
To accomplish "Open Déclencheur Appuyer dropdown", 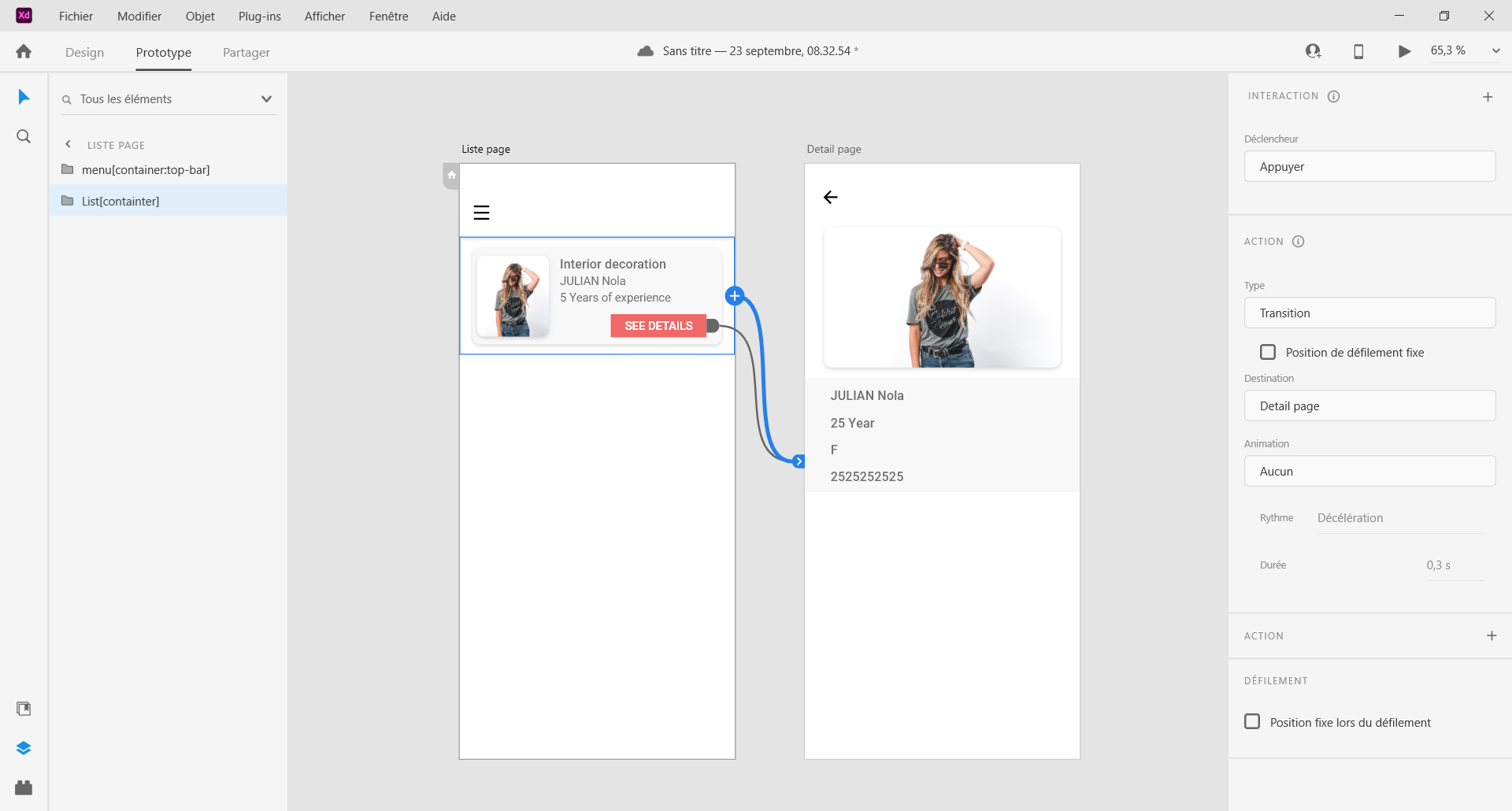I will point(1369,166).
